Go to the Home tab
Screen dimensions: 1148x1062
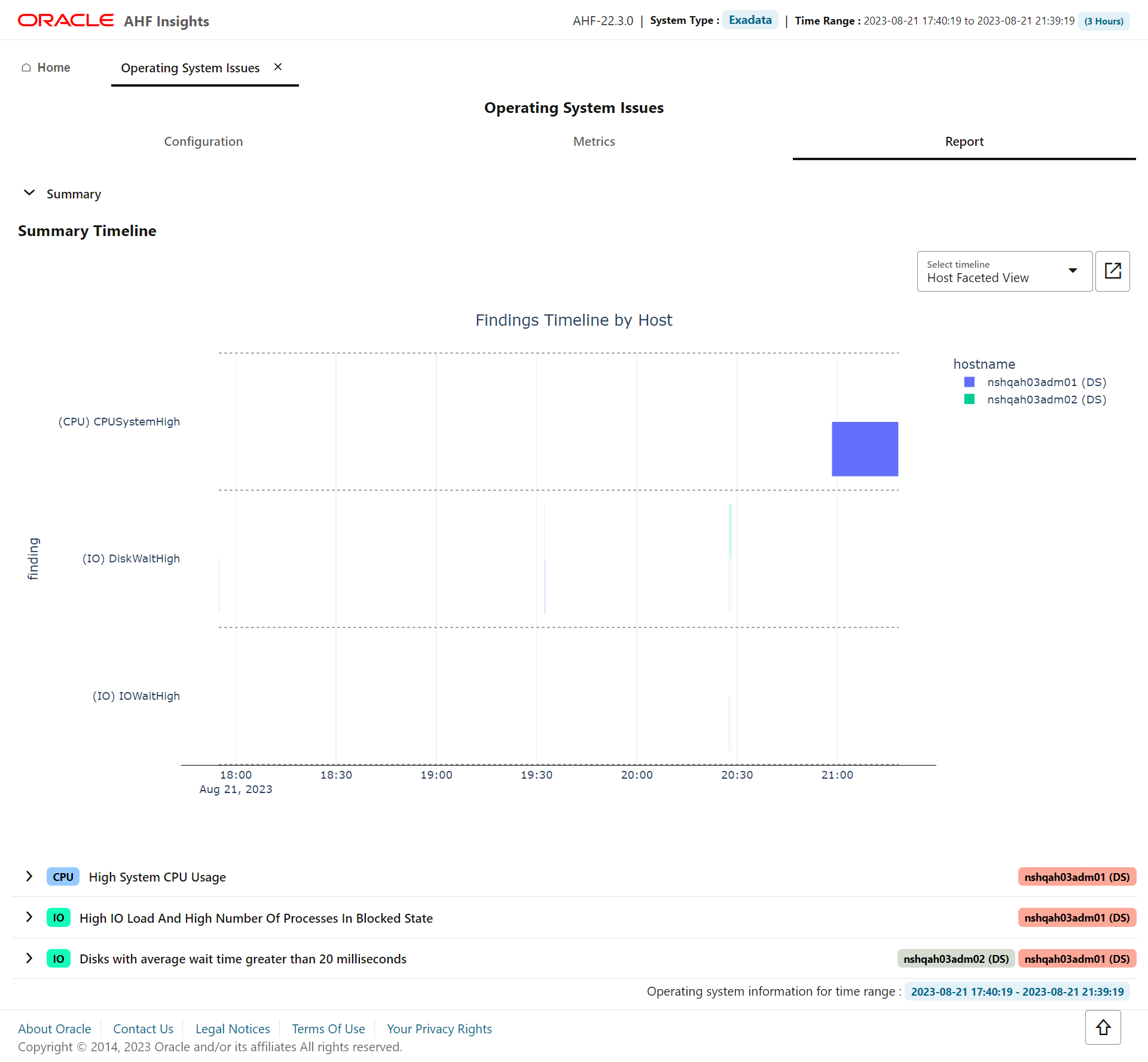tap(46, 68)
